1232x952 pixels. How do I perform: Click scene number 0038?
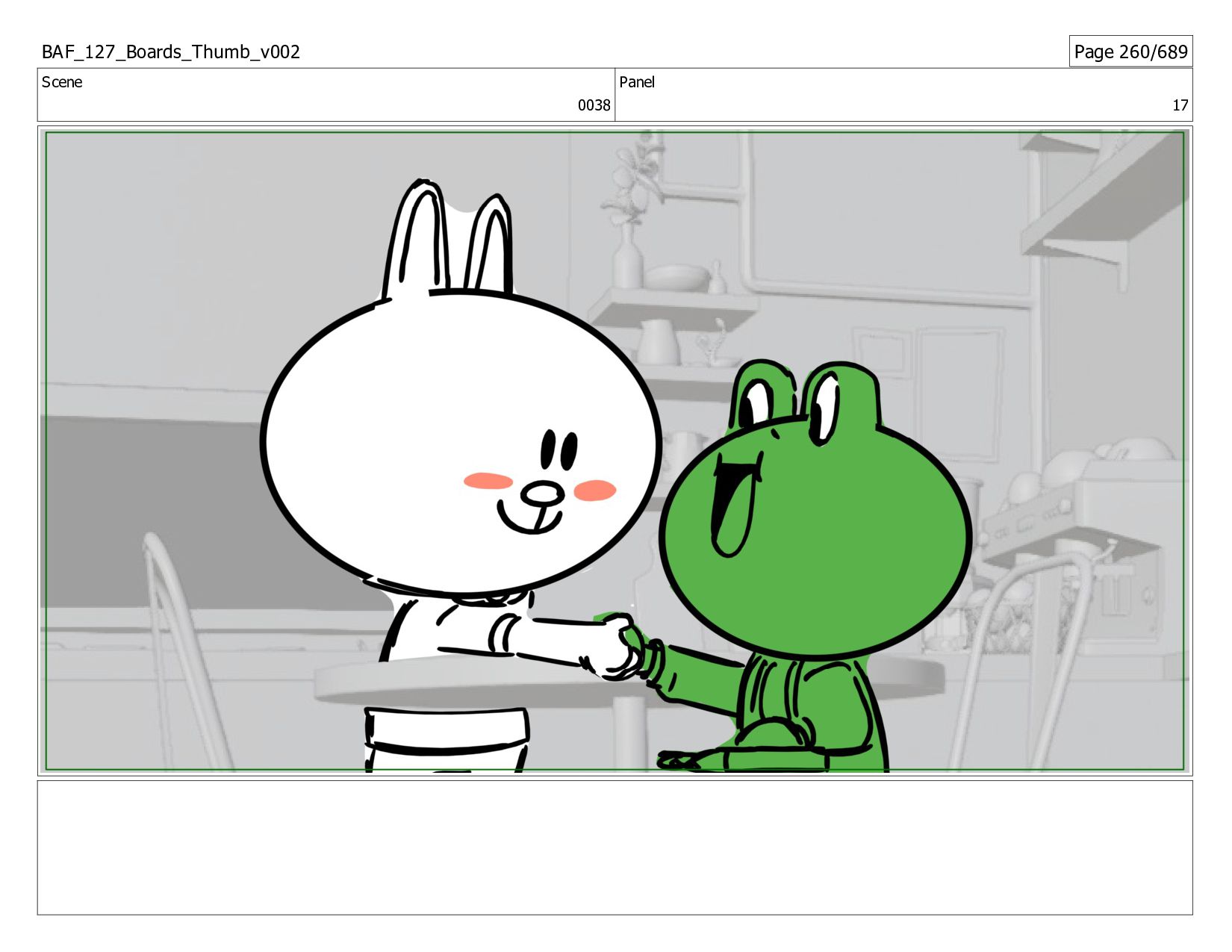pyautogui.click(x=594, y=105)
